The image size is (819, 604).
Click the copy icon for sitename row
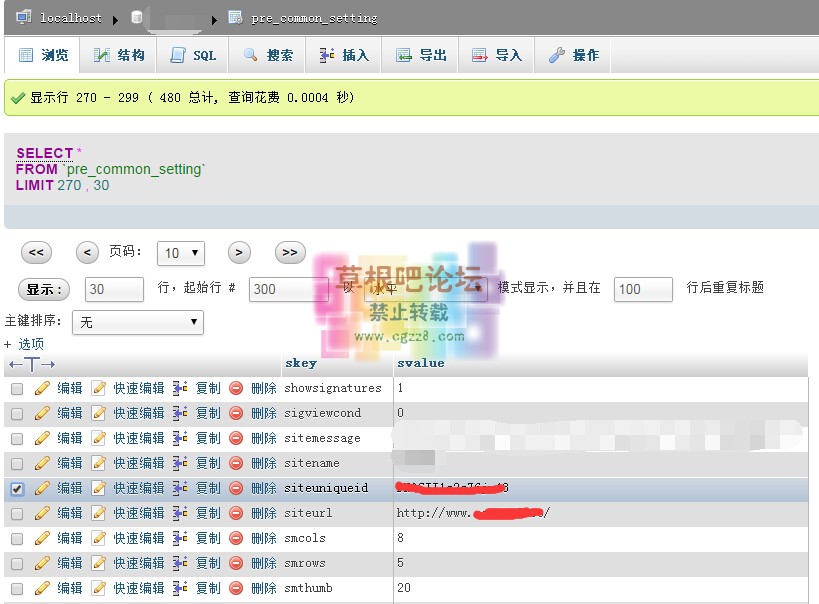180,463
